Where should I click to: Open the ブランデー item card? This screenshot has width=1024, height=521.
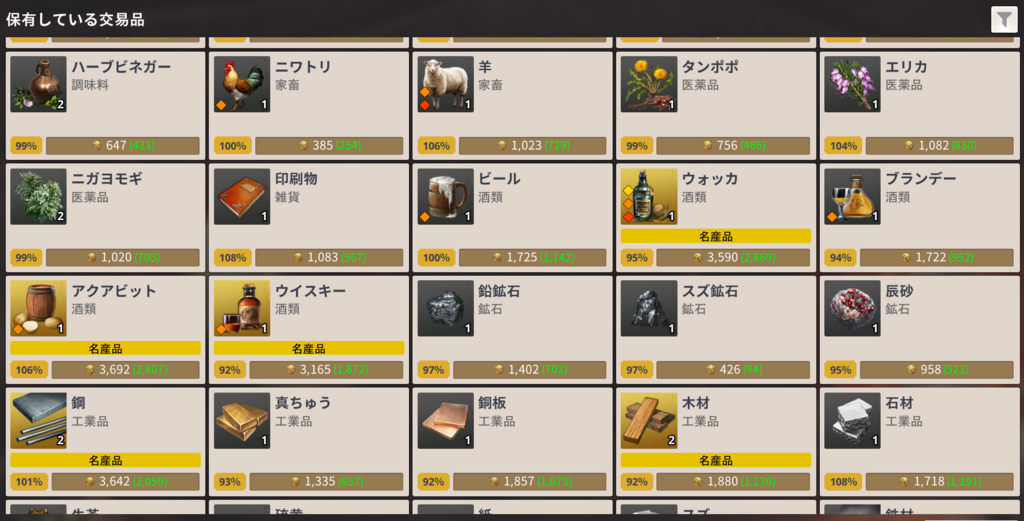pos(919,217)
